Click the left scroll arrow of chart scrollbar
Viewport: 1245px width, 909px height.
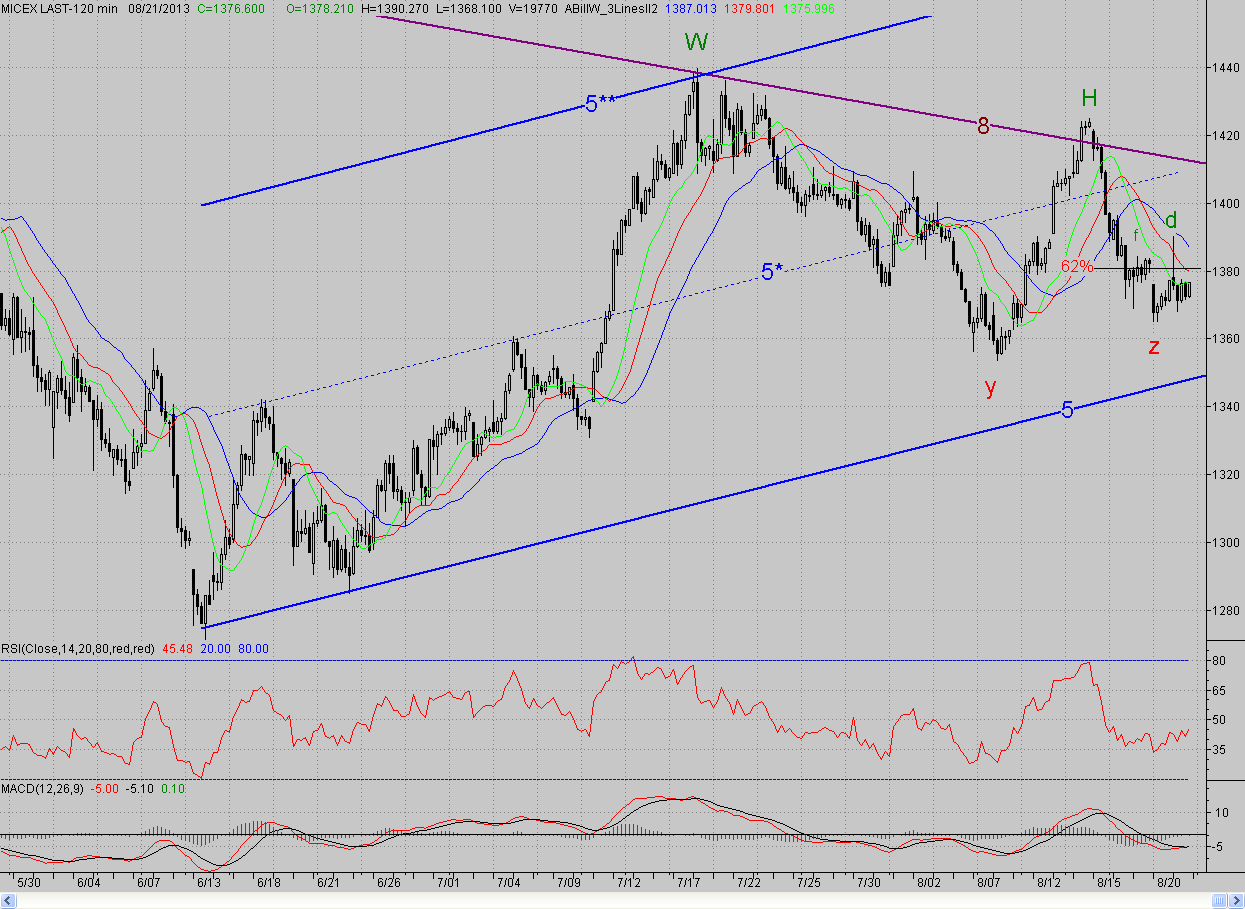(7, 902)
